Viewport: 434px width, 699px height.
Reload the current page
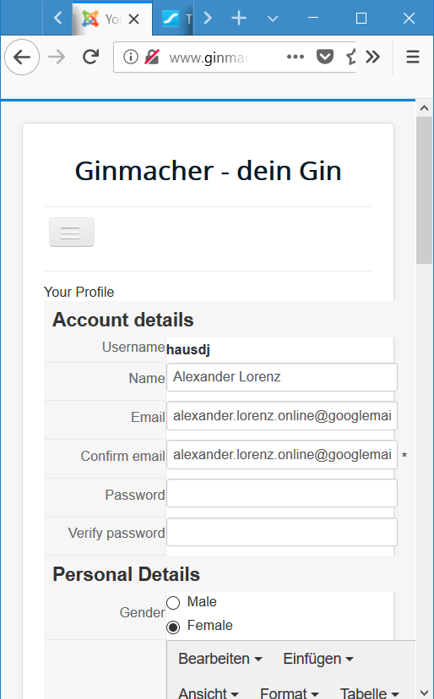(x=91, y=57)
